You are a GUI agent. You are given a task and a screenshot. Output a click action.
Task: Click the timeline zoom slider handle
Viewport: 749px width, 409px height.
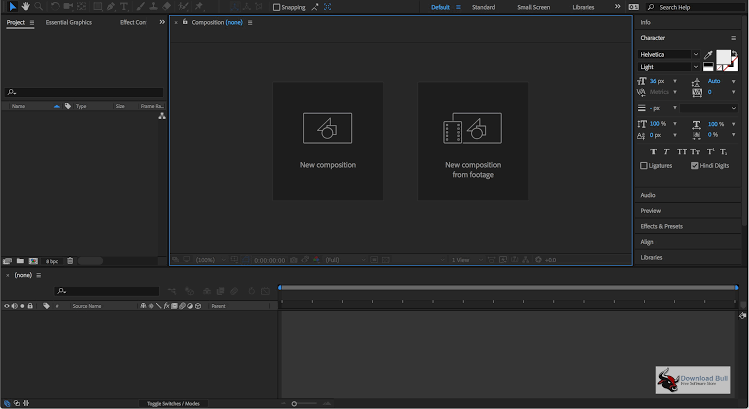point(294,404)
